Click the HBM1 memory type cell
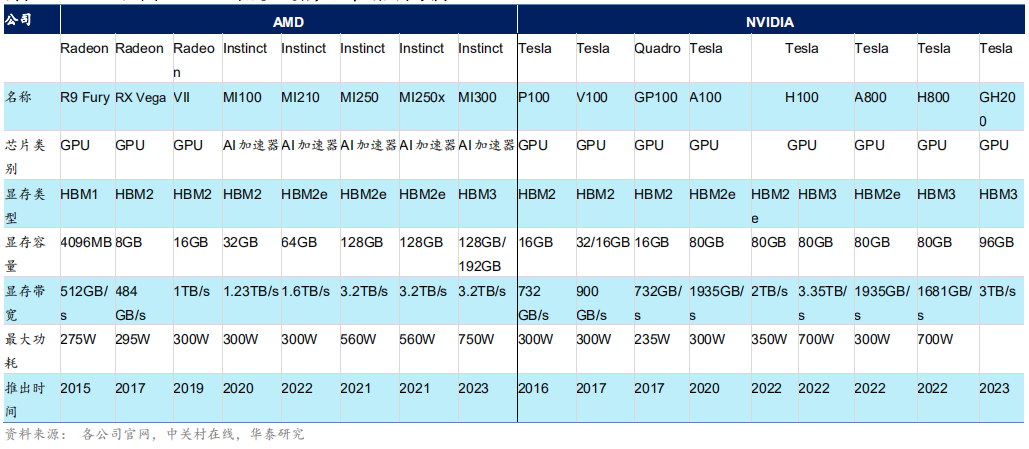This screenshot has height=449, width=1029. (80, 193)
